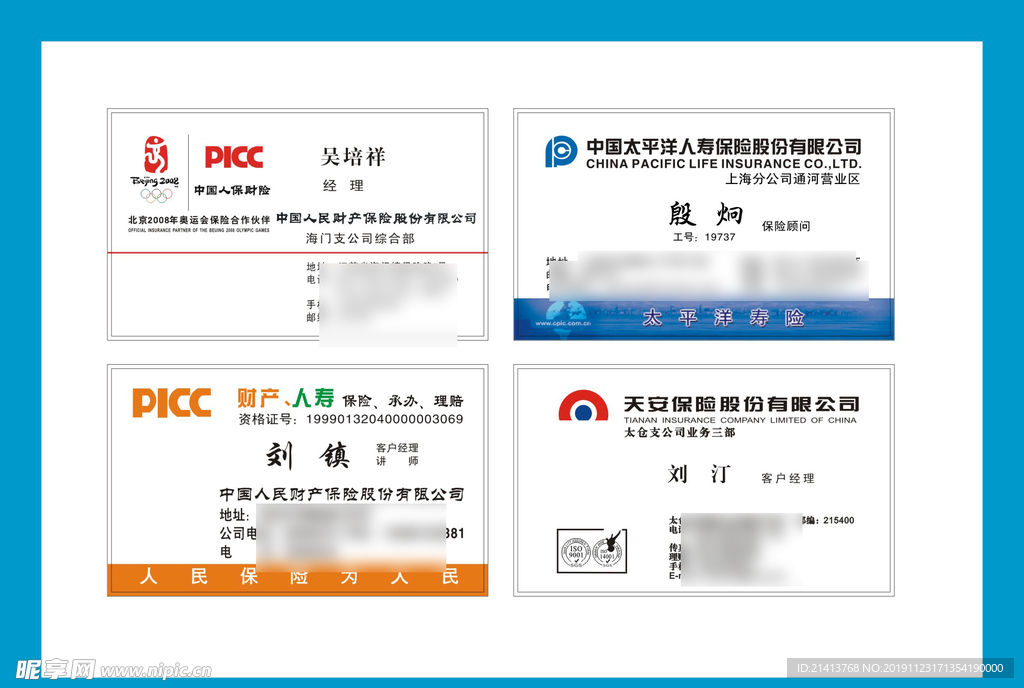Click text 北京2008年奥运会保险合作伙伴
This screenshot has height=688, width=1024.
199,220
